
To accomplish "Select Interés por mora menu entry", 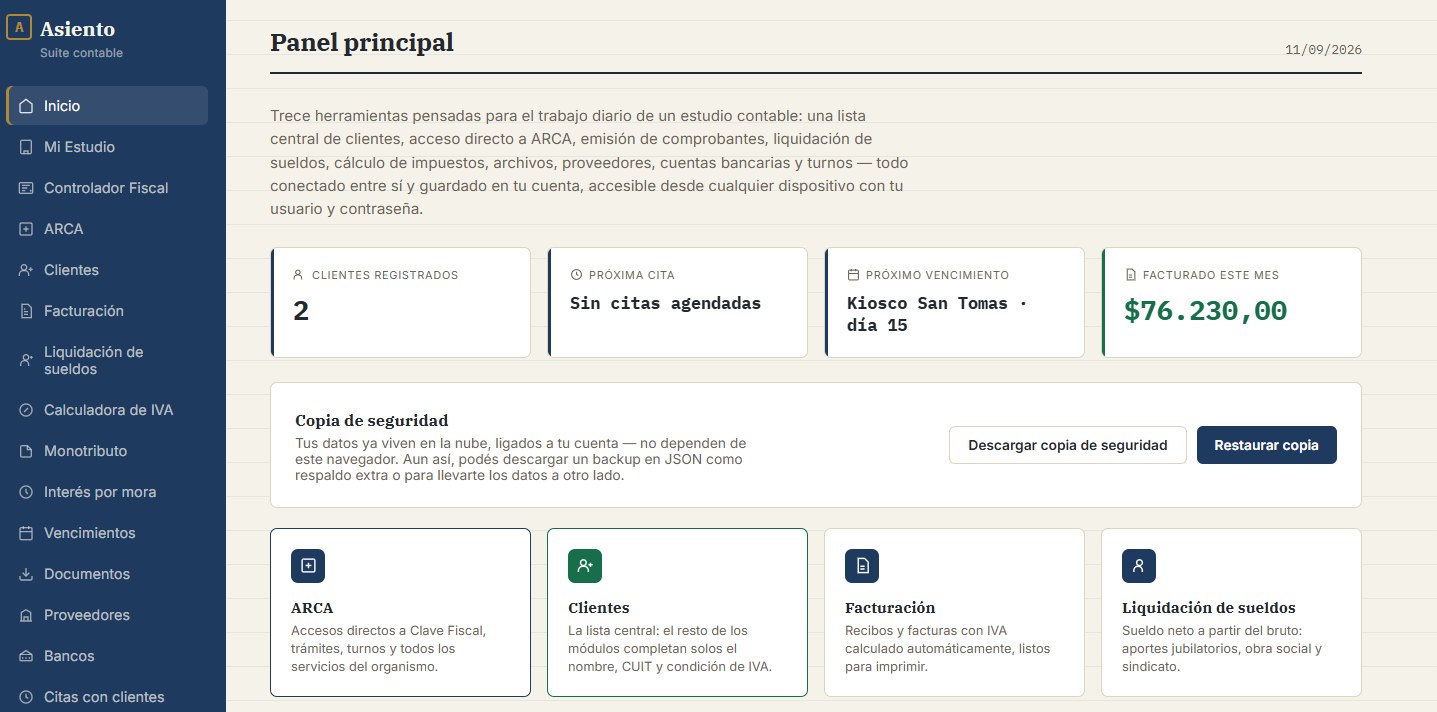I will (x=107, y=492).
